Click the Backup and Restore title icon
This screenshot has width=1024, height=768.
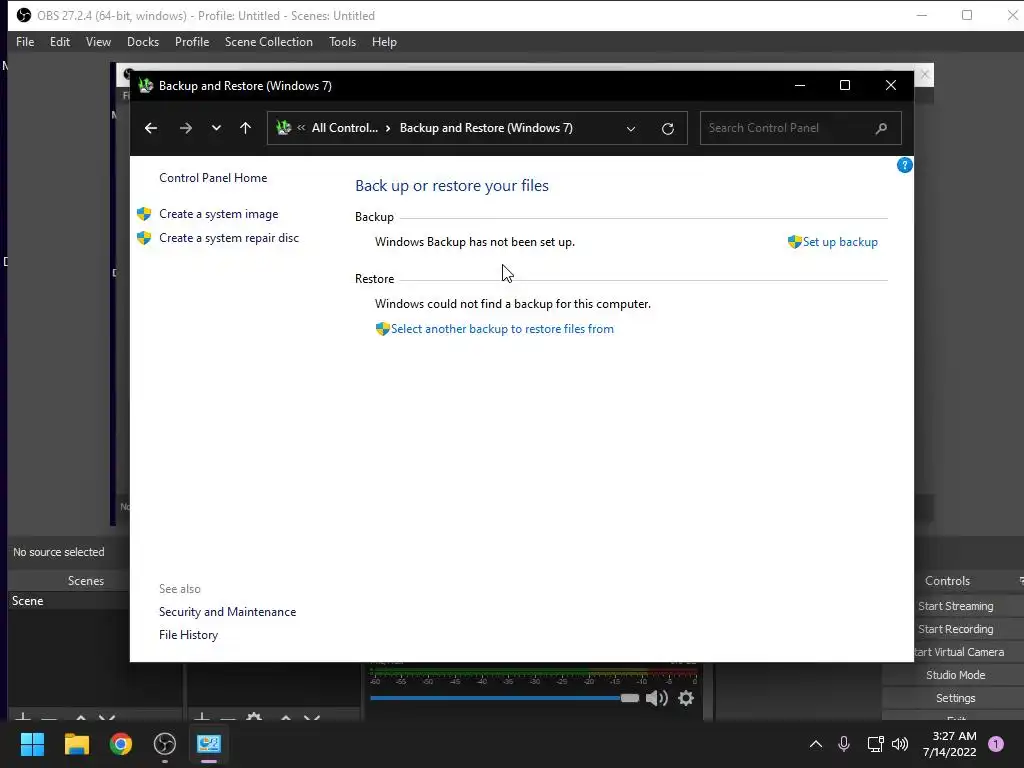146,86
